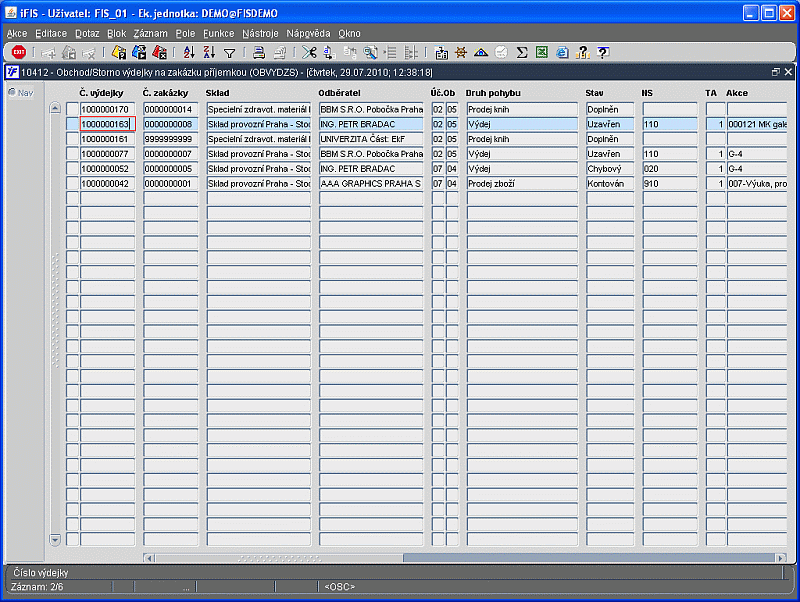The height and width of the screenshot is (602, 800).
Task: Tick the row selector box for record 1000000077
Action: 72,154
